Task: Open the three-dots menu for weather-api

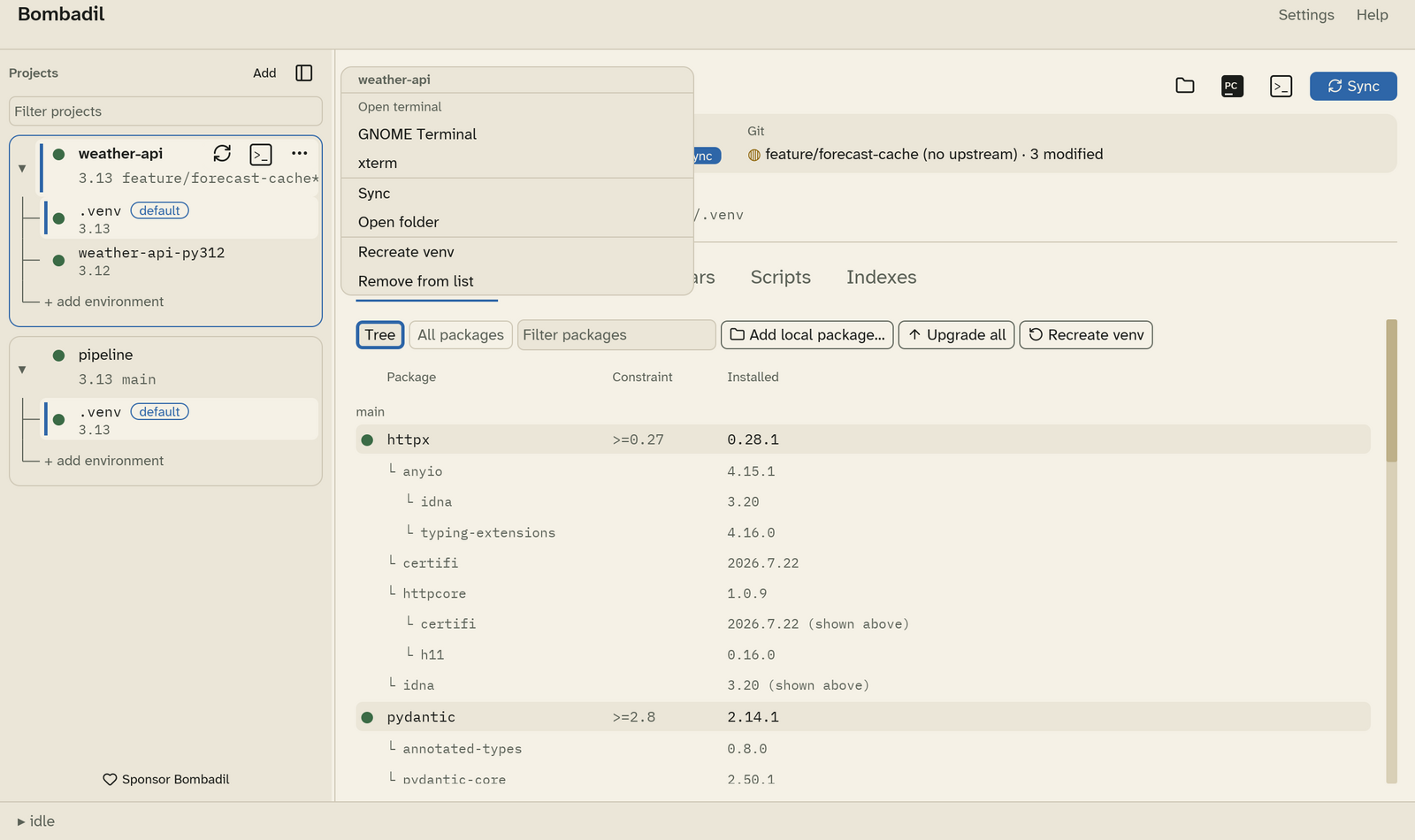Action: click(300, 154)
